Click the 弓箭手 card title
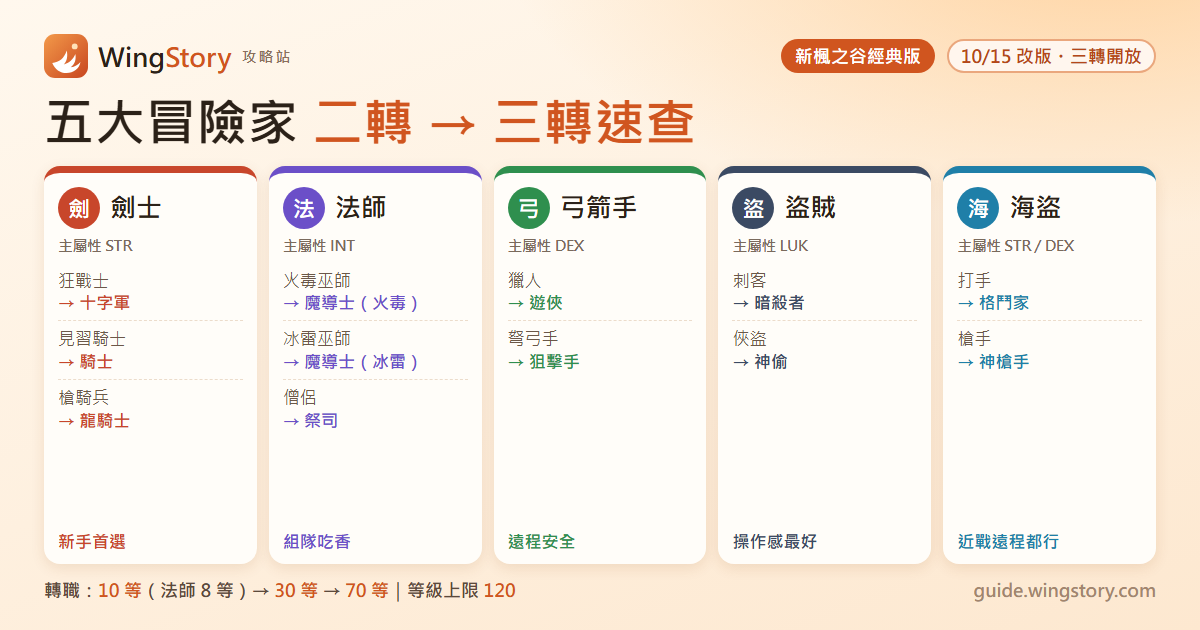The width and height of the screenshot is (1200, 630). coord(599,208)
